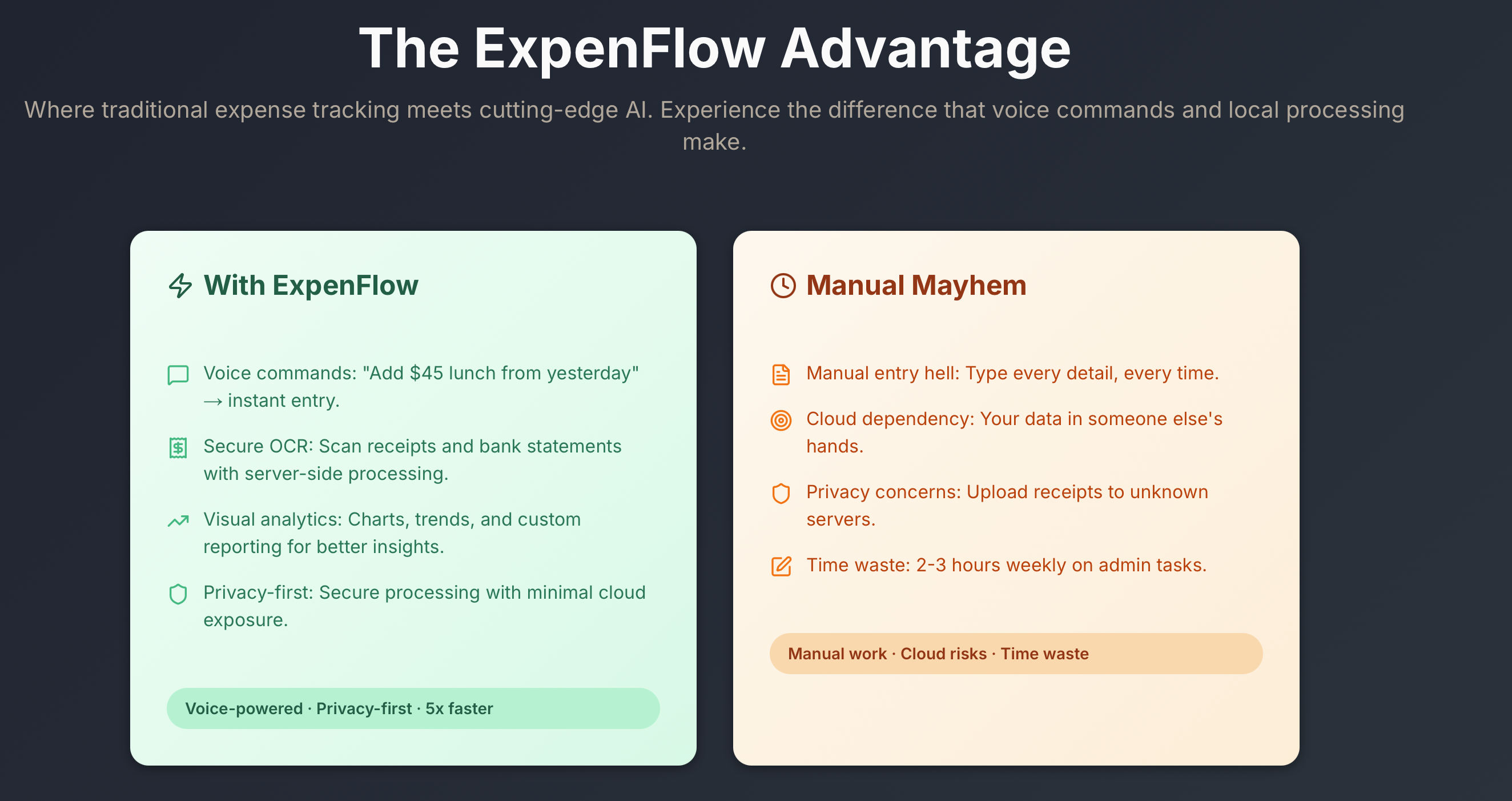Viewport: 1512px width, 801px height.
Task: Click the orange shield icon for Privacy concerns
Action: (781, 493)
